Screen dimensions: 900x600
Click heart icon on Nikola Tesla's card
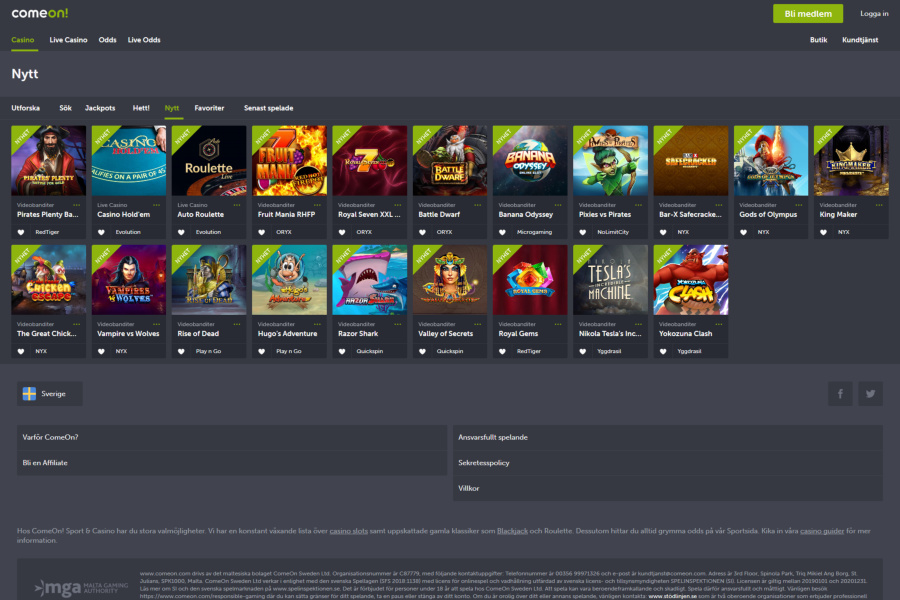tap(583, 351)
